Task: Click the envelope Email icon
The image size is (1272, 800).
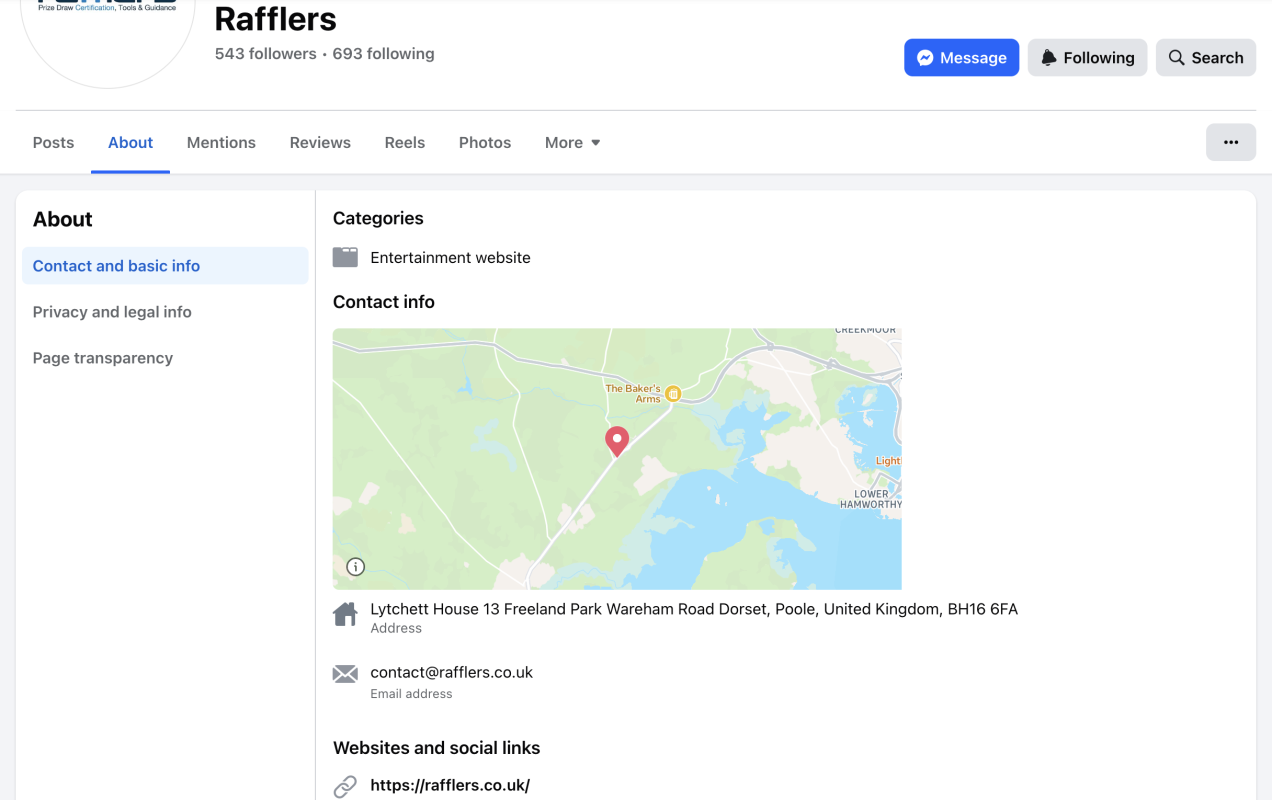Action: 344,675
